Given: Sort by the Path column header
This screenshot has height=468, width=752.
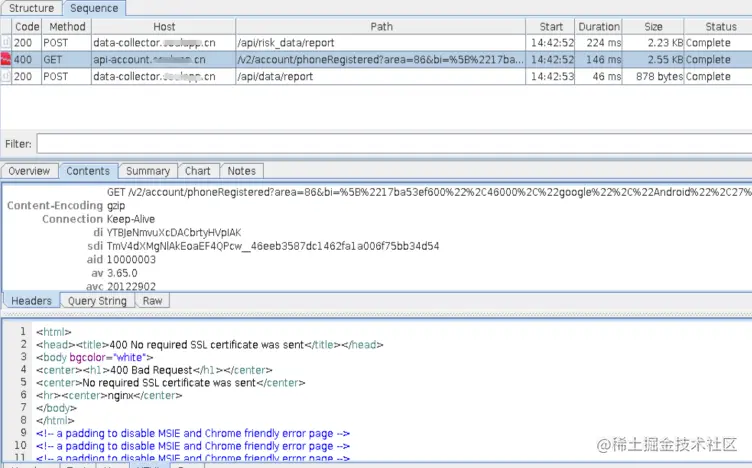Looking at the screenshot, I should [381, 26].
